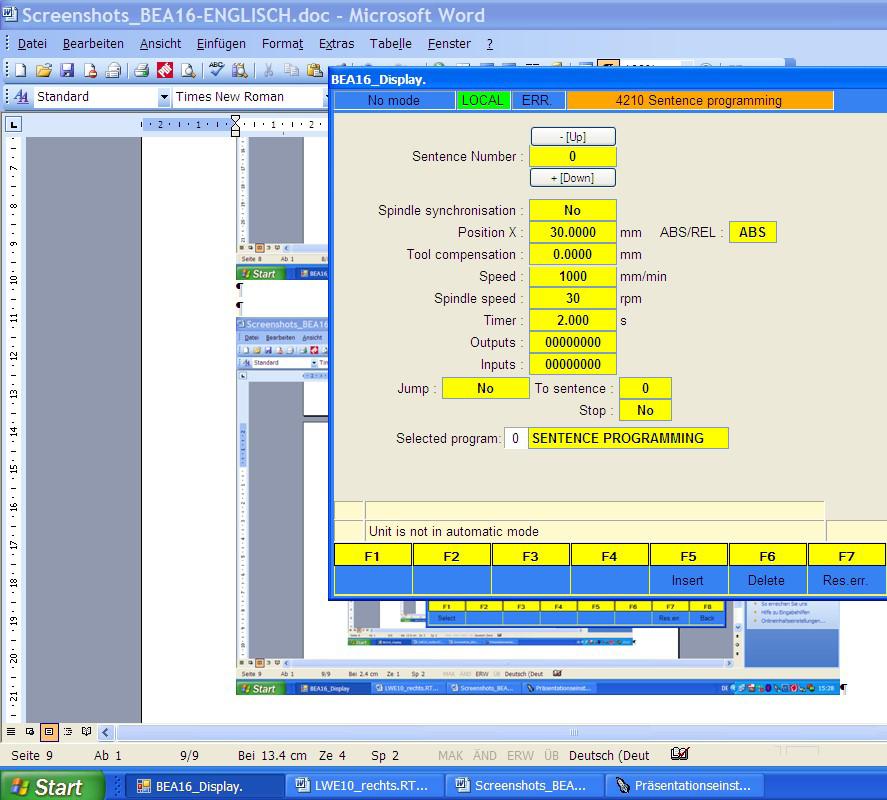
Task: Click the F7 function key button
Action: click(846, 555)
